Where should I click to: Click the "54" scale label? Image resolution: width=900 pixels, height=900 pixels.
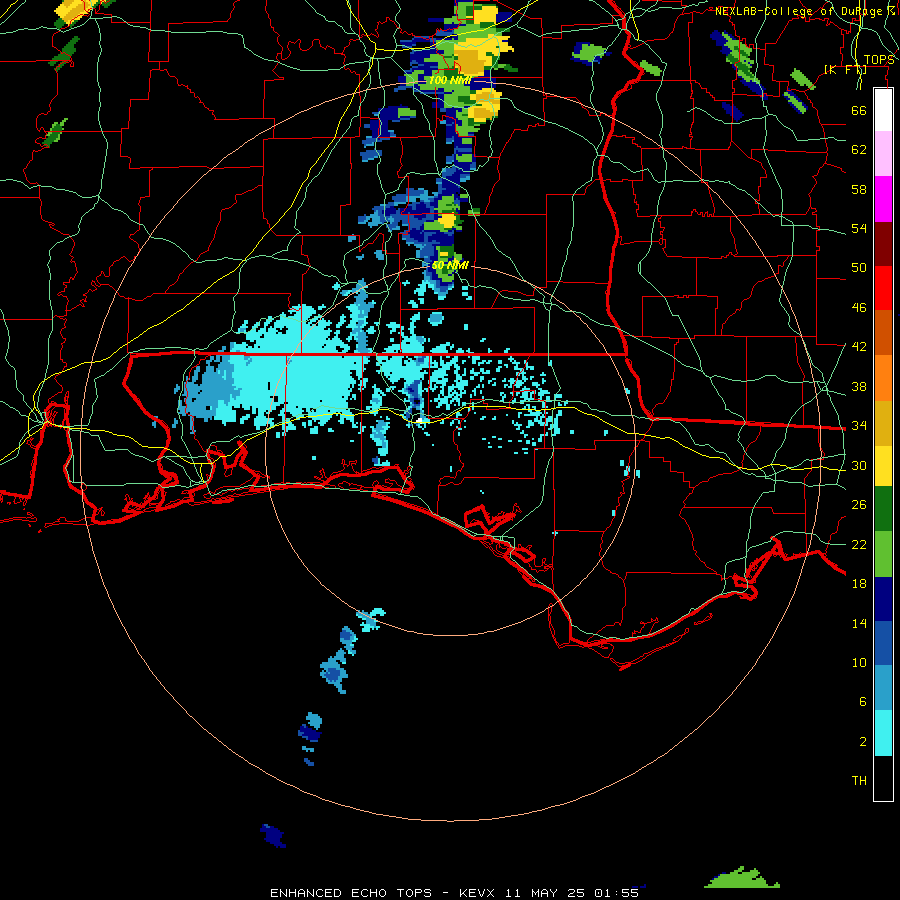[x=859, y=228]
